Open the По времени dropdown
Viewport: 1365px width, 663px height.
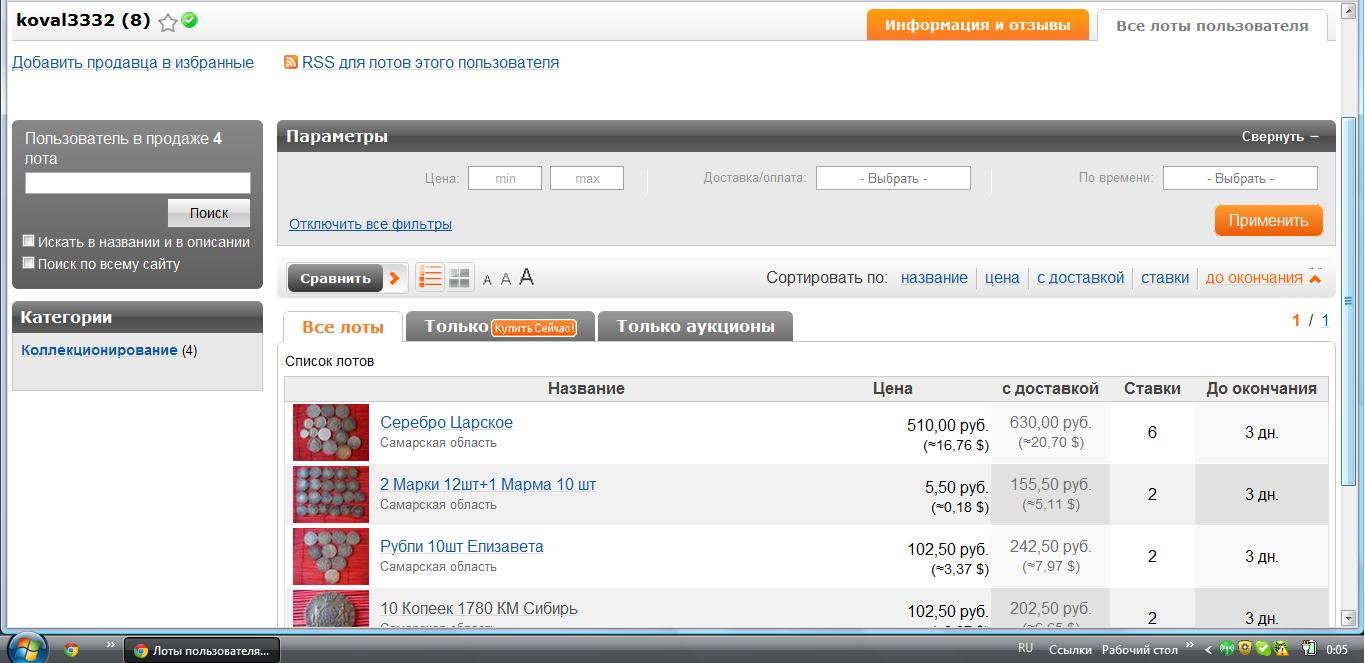[1239, 178]
